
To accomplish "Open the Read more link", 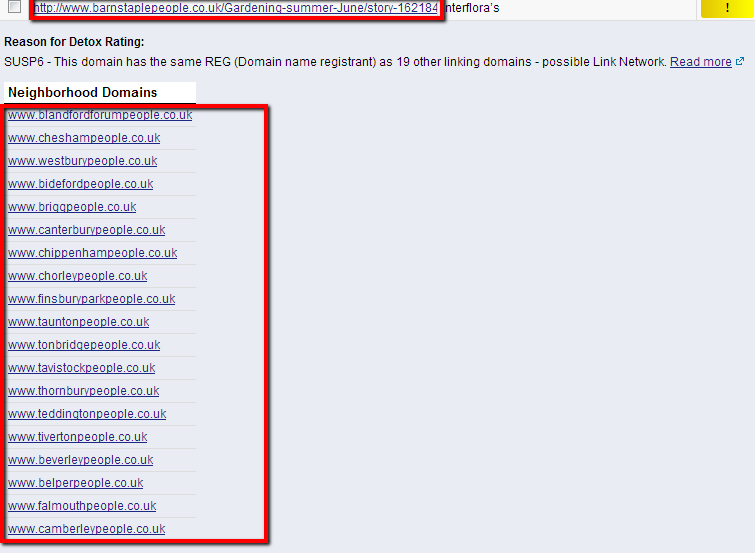I will pos(701,62).
